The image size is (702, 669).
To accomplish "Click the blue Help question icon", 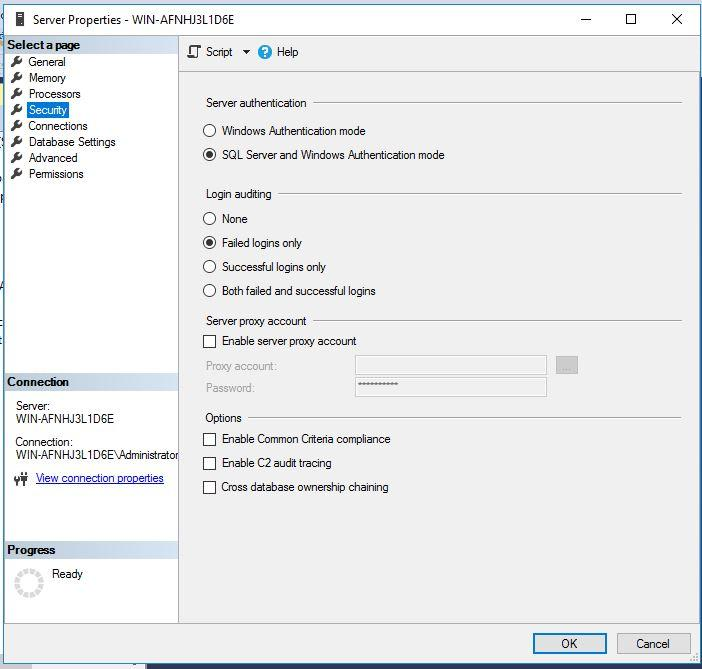I will 265,52.
